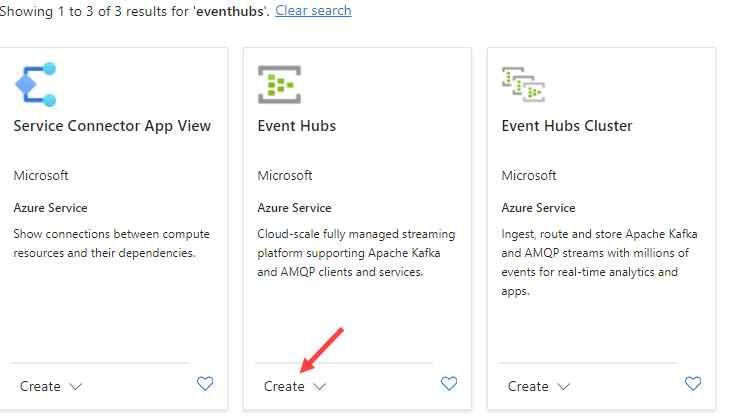The image size is (730, 419).
Task: Create an Event Hubs Cluster
Action: (x=528, y=386)
